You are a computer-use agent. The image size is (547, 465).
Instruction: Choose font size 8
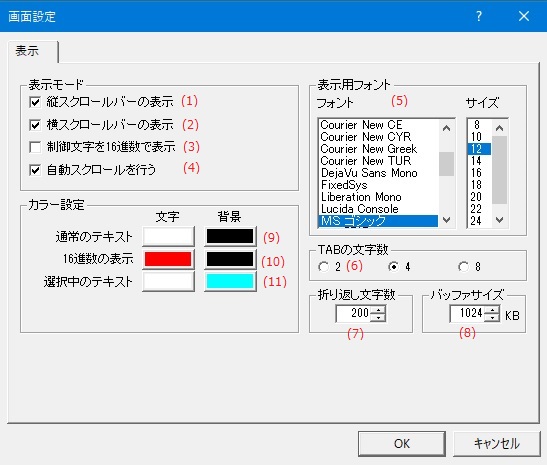click(479, 125)
